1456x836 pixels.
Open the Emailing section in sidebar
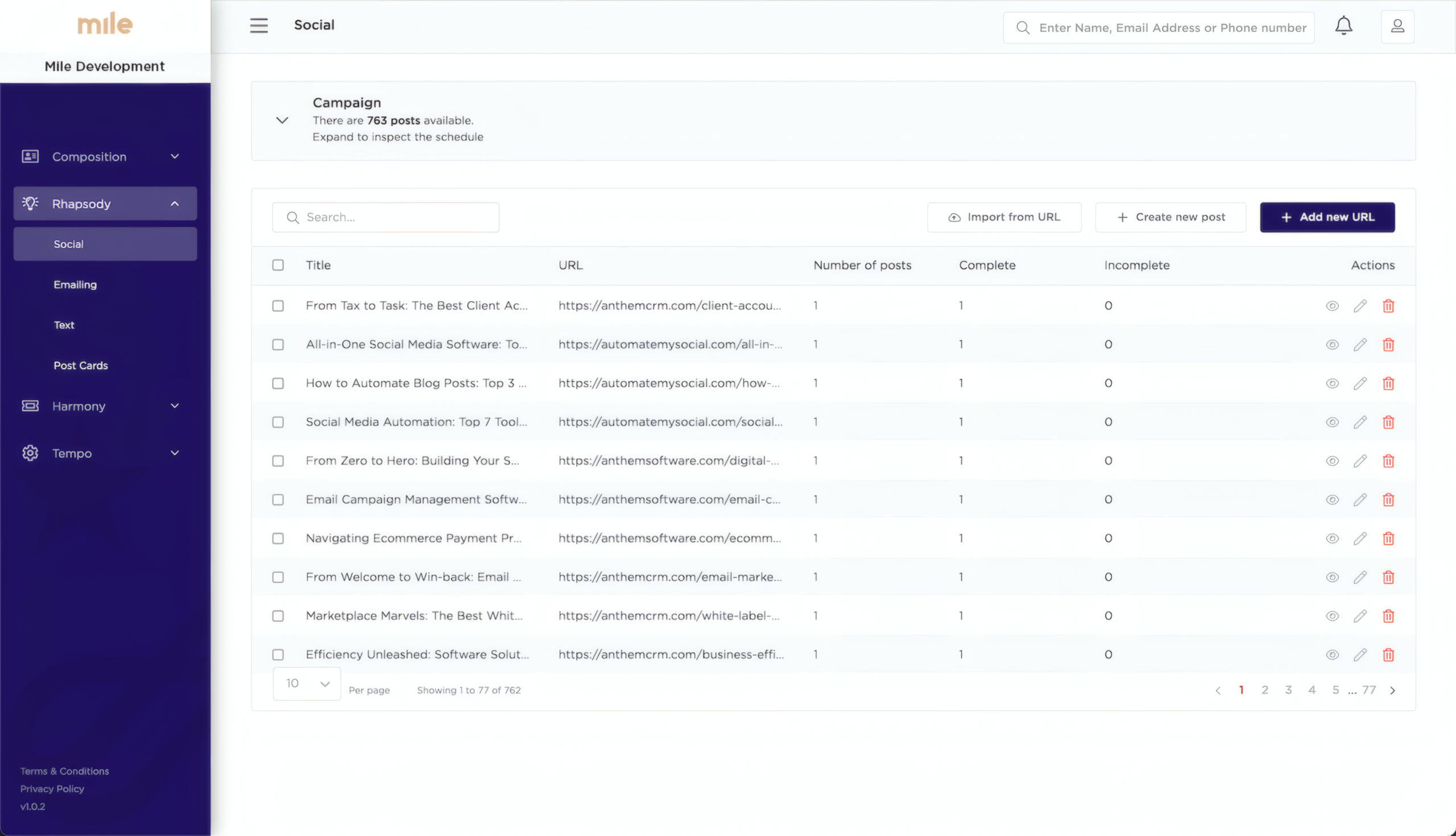click(x=75, y=284)
